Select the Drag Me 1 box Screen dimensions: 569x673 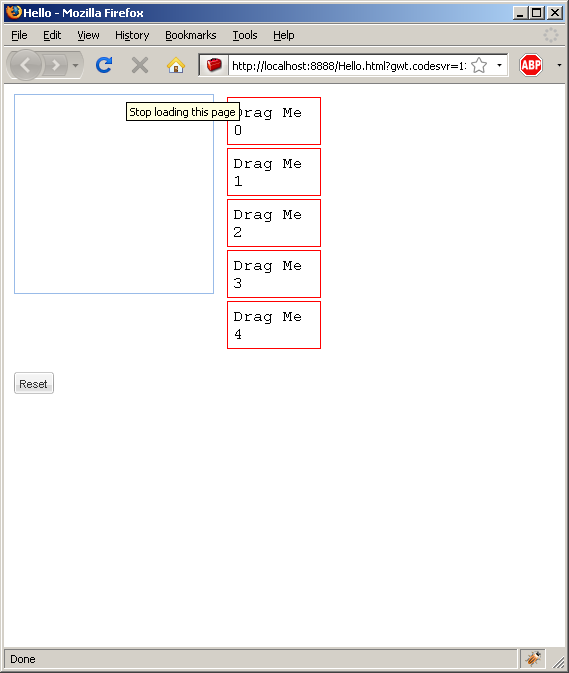click(274, 172)
